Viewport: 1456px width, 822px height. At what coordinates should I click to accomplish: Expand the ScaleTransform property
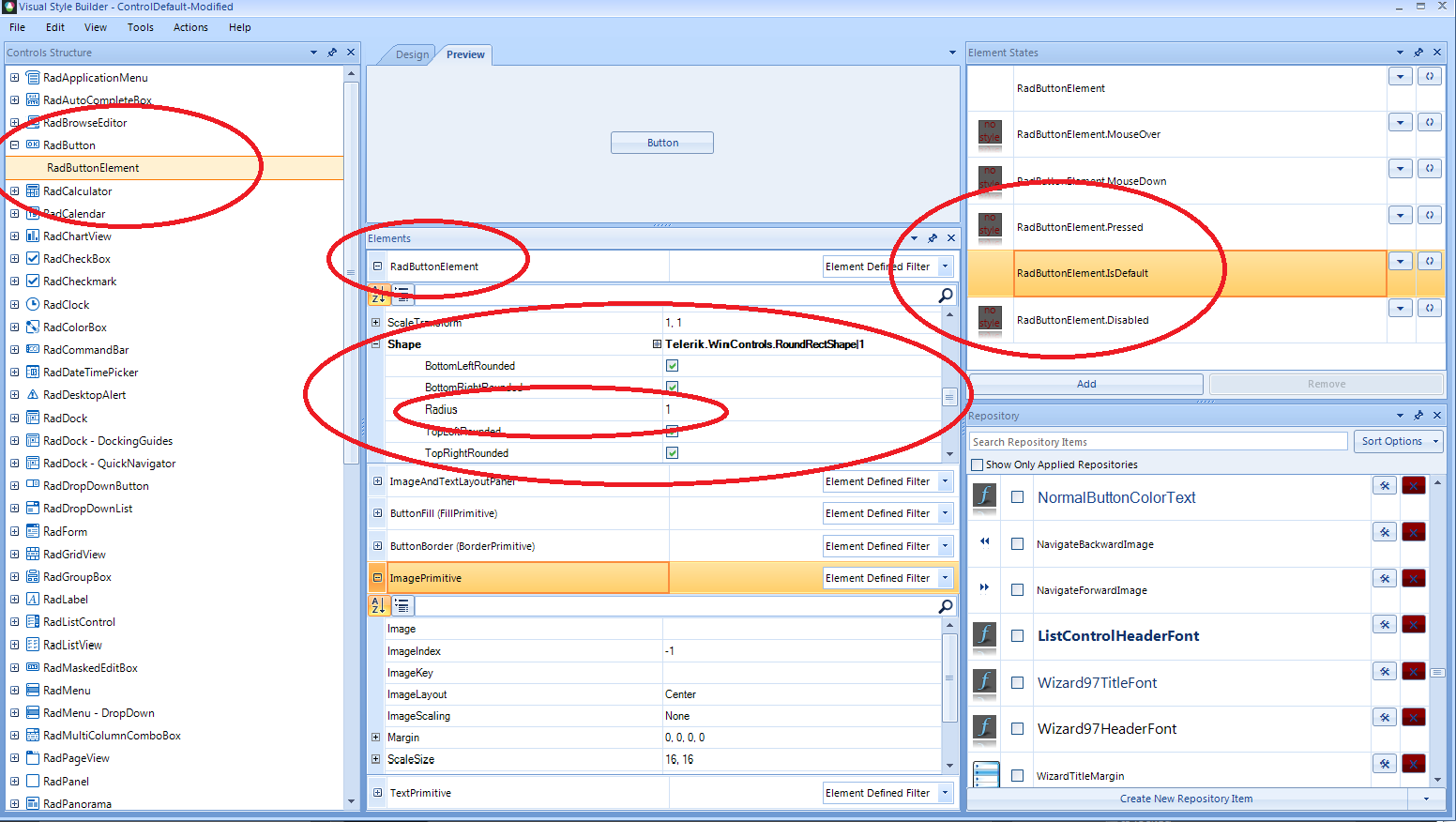click(376, 322)
